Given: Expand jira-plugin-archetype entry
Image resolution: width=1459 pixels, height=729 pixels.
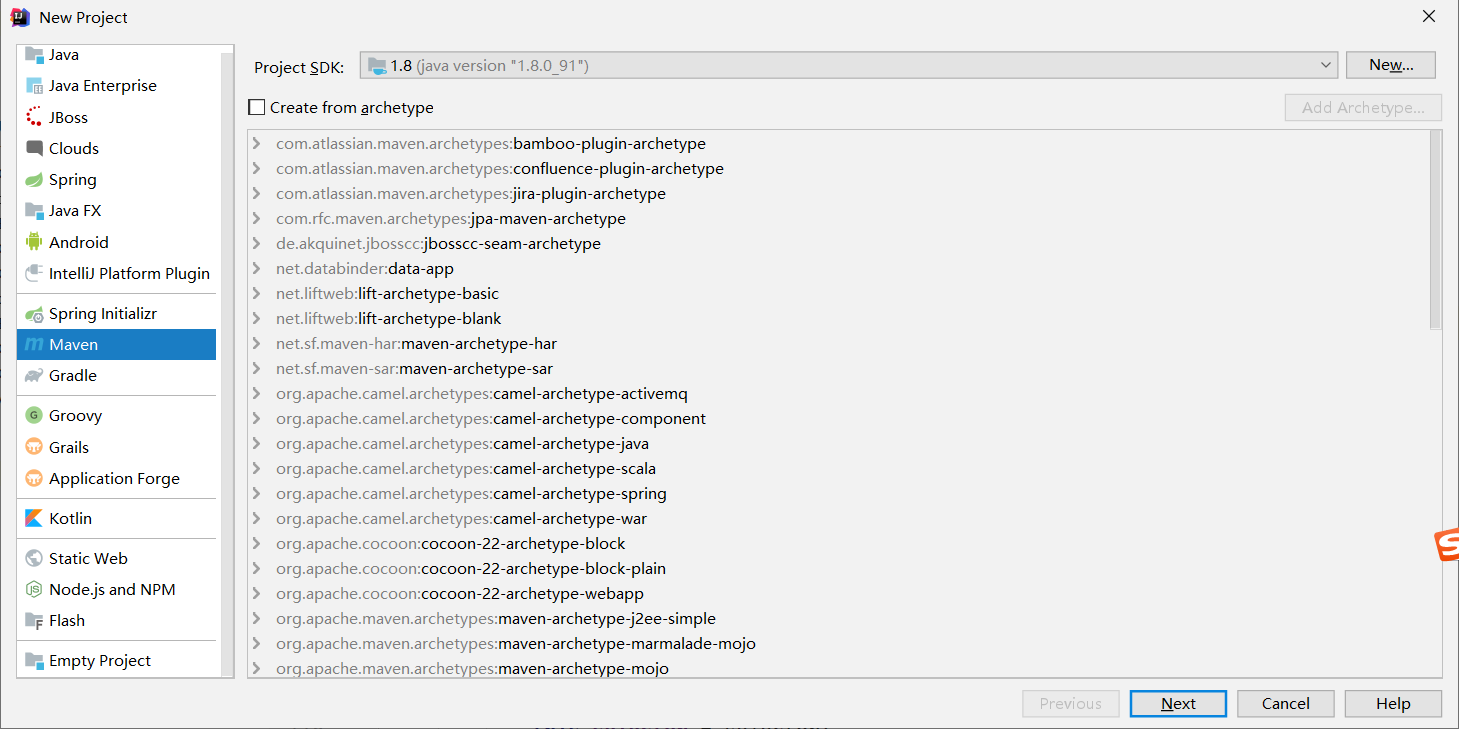Looking at the screenshot, I should tap(258, 194).
